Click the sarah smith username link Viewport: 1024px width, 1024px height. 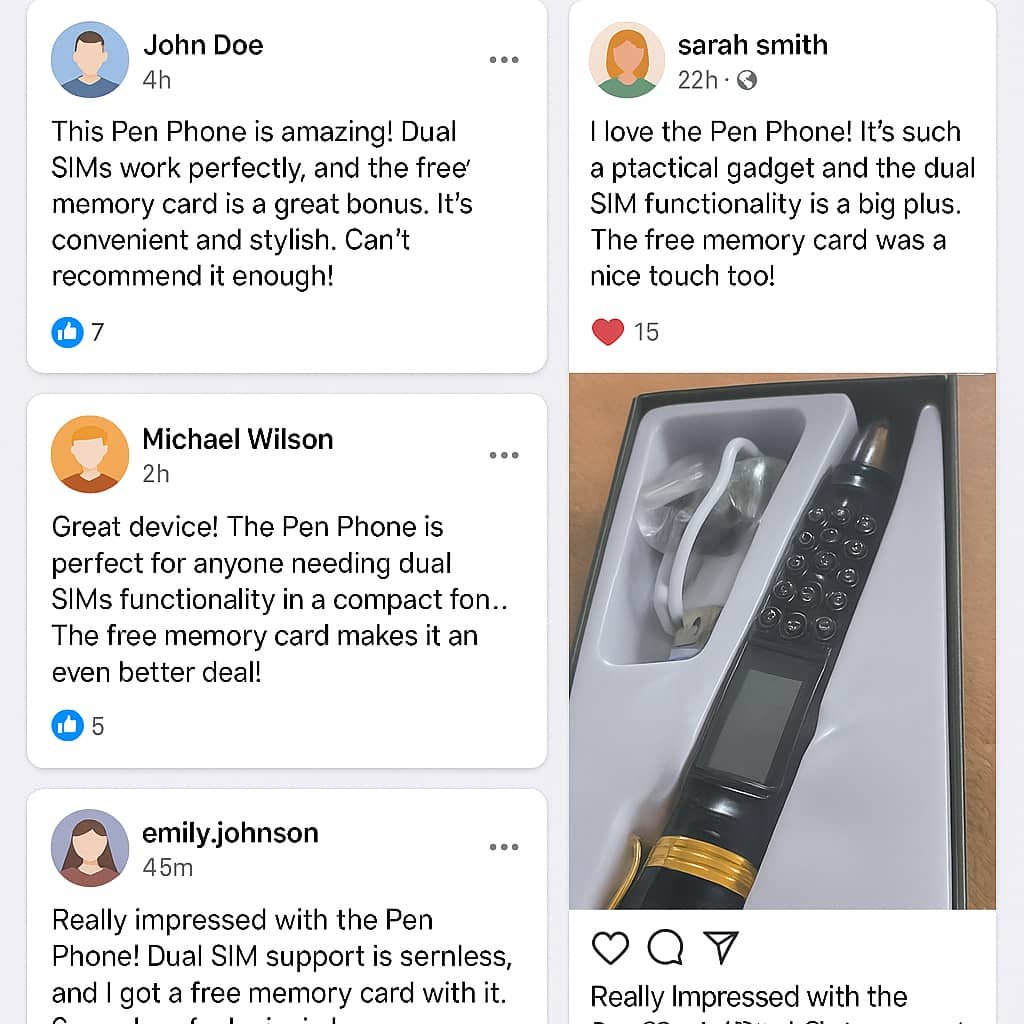tap(752, 45)
